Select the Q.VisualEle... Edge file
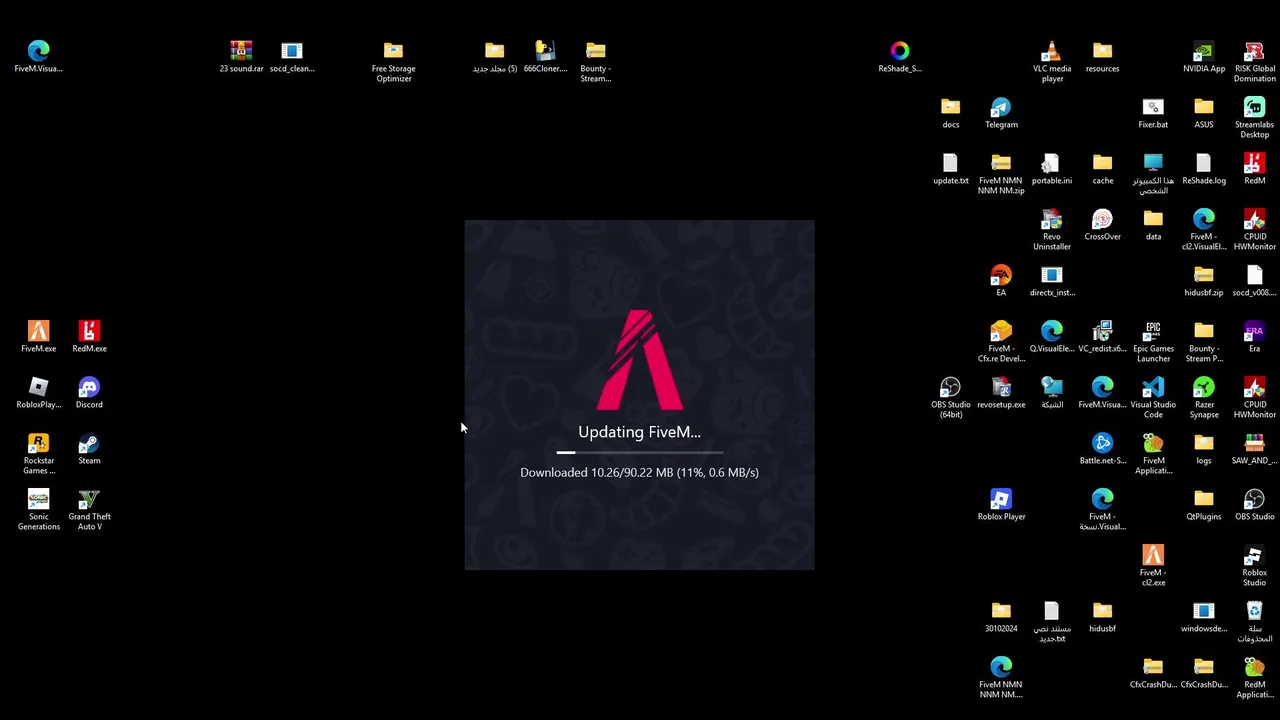 1052,337
